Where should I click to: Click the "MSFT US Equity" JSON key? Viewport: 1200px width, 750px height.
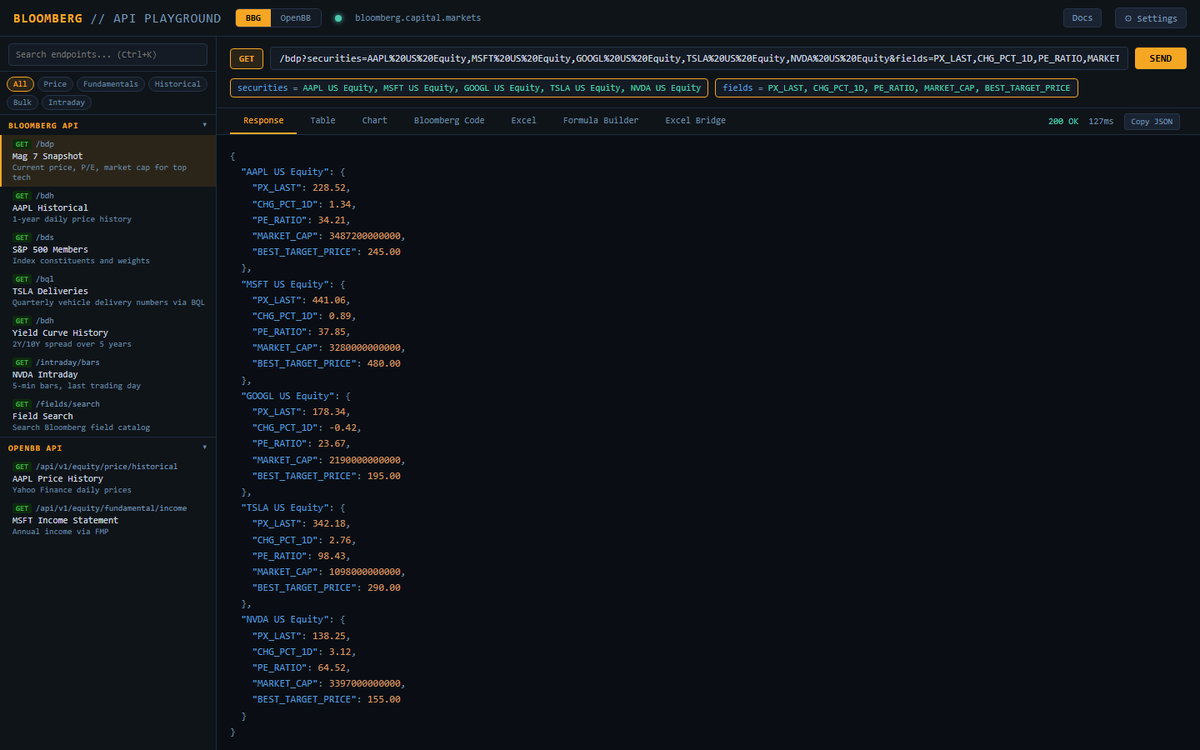(x=284, y=284)
